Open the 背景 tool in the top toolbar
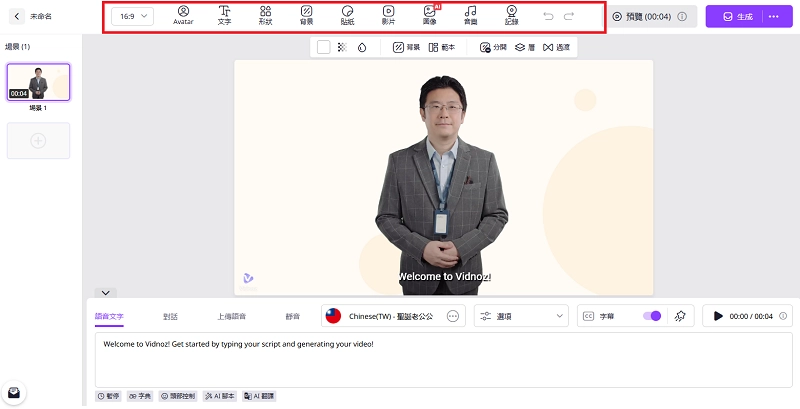This screenshot has height=409, width=800. coord(306,15)
